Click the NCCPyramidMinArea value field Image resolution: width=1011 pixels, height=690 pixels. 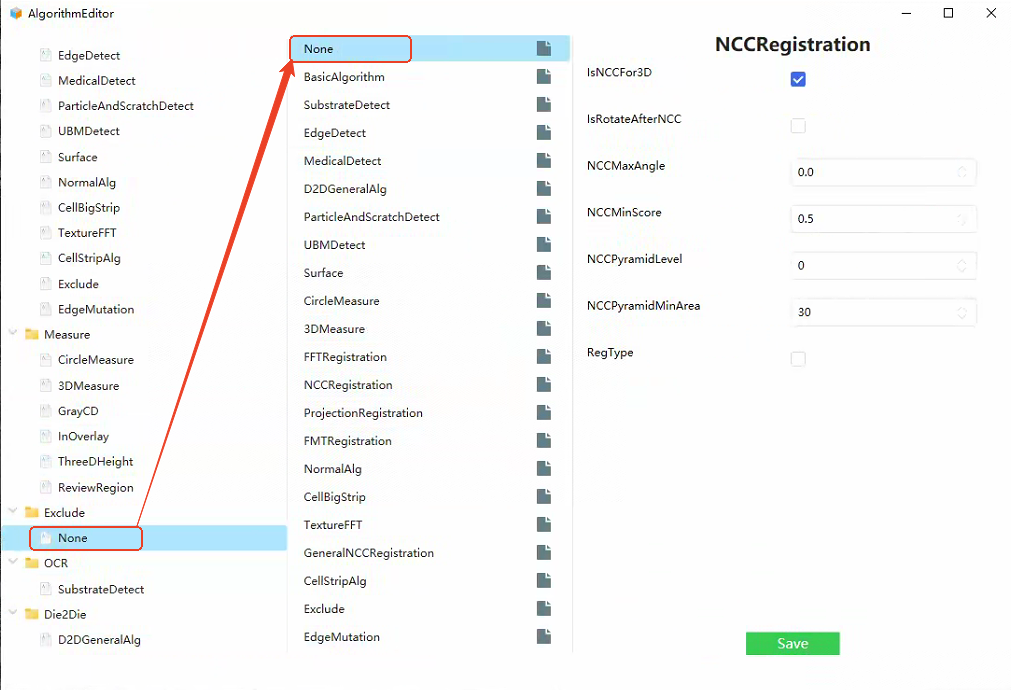click(883, 313)
